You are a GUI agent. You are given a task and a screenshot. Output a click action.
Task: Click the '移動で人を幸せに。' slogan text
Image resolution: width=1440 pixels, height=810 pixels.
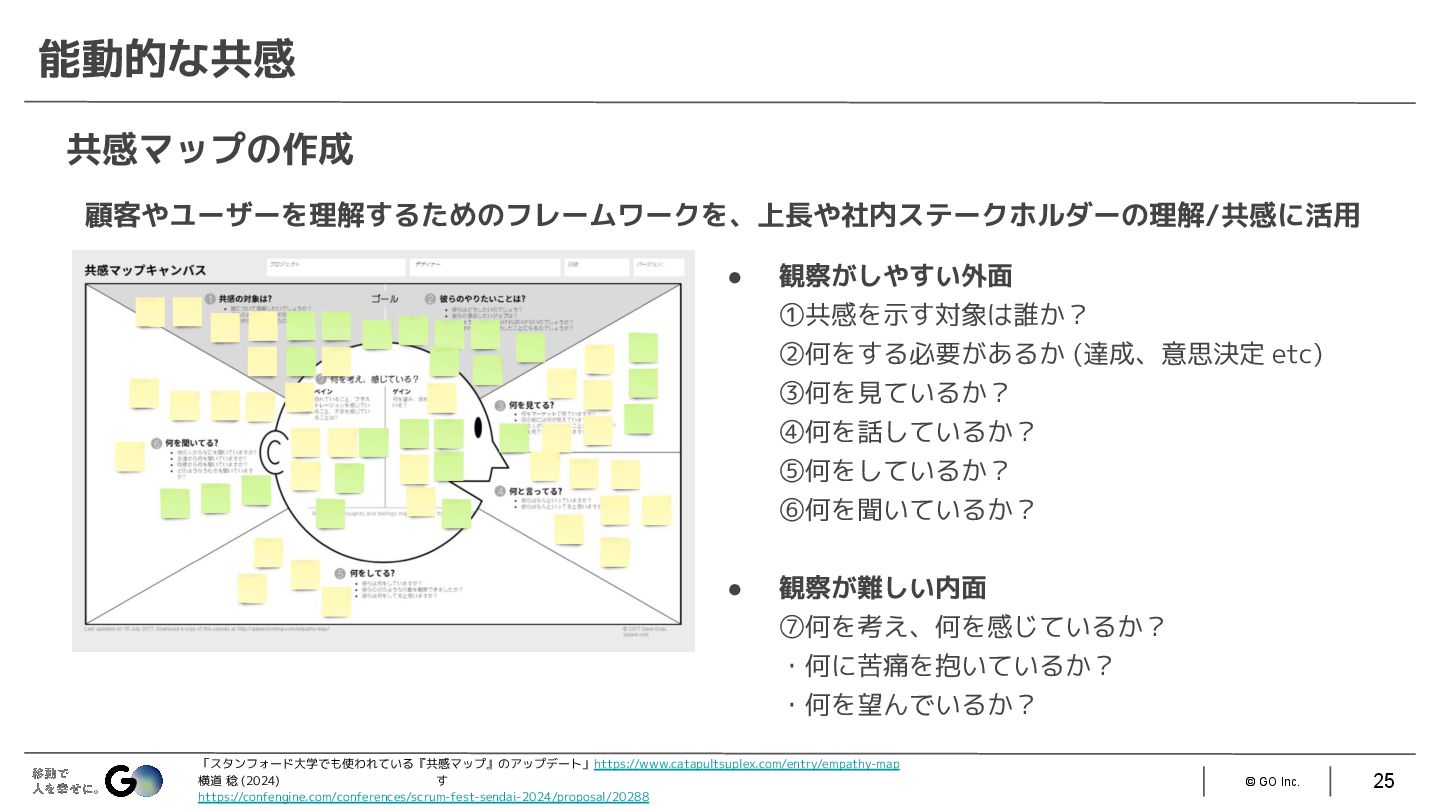click(64, 781)
